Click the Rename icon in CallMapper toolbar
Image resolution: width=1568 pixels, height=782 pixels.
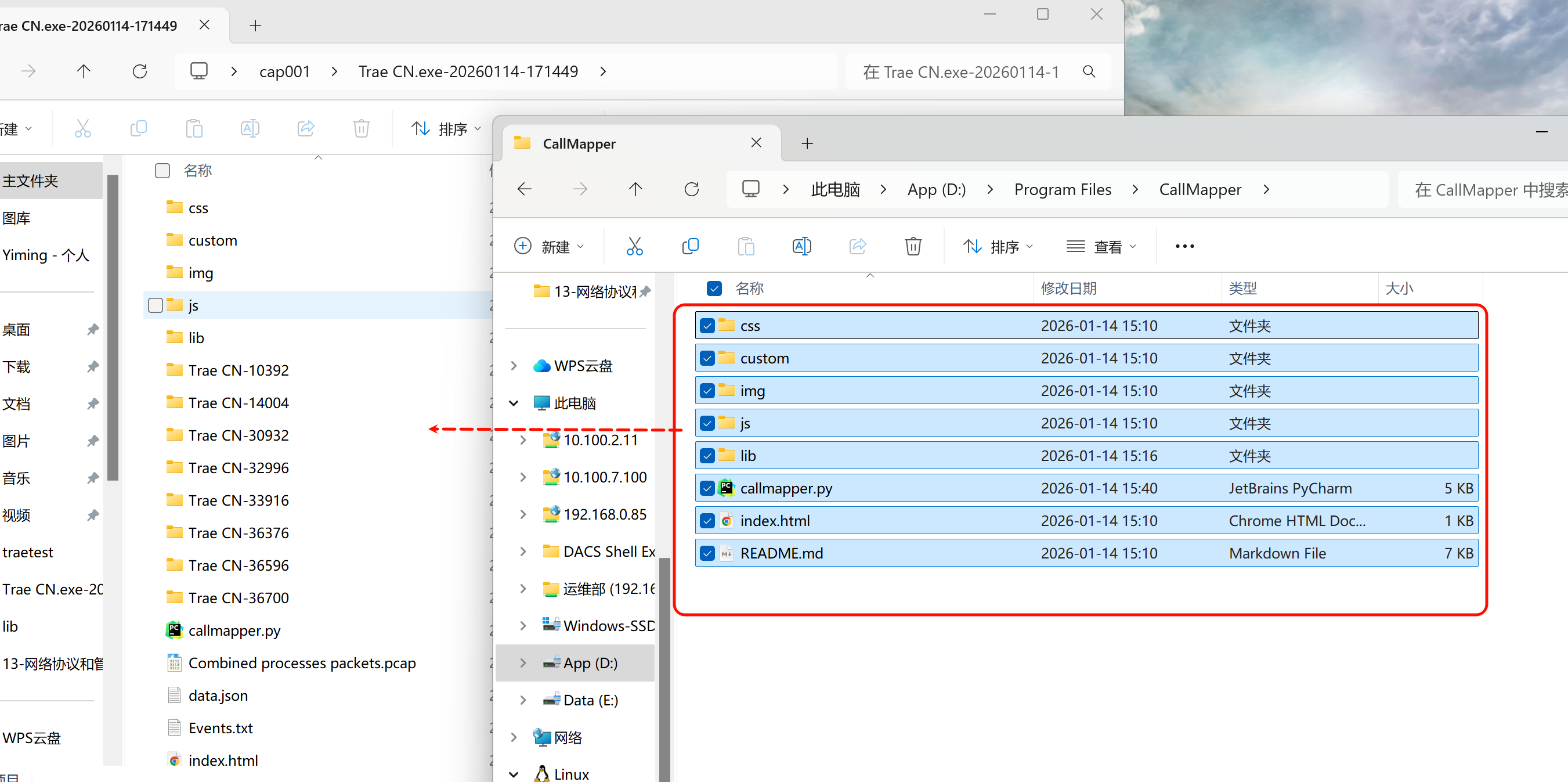(x=801, y=246)
